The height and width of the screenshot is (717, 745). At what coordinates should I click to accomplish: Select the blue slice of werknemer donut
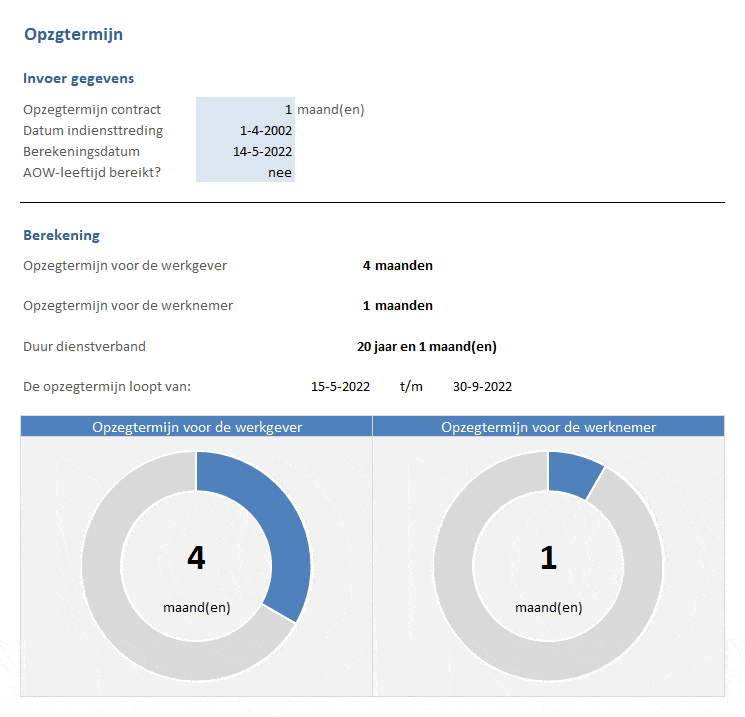click(x=572, y=474)
